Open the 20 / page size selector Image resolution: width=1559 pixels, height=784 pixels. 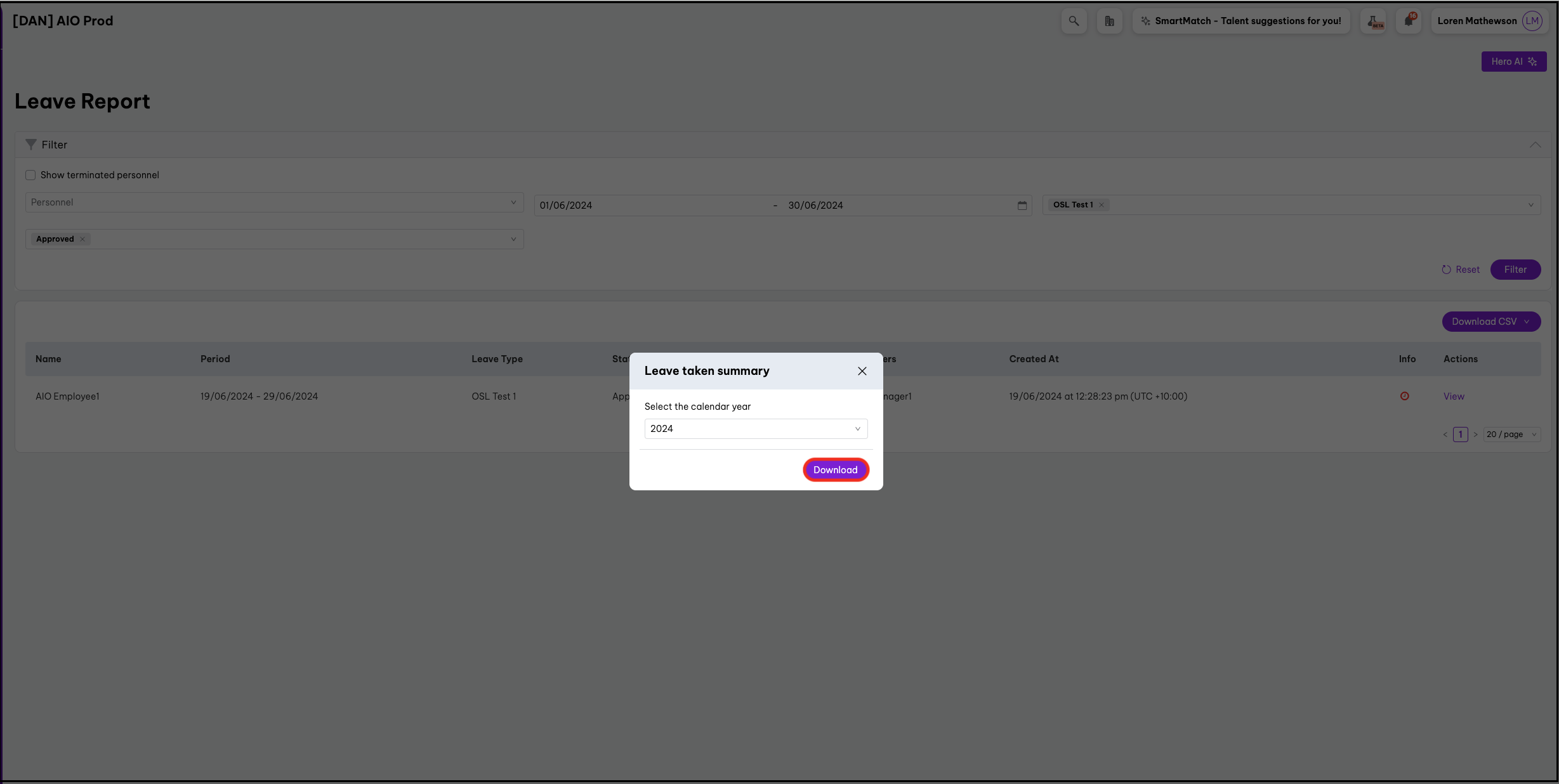[1511, 434]
